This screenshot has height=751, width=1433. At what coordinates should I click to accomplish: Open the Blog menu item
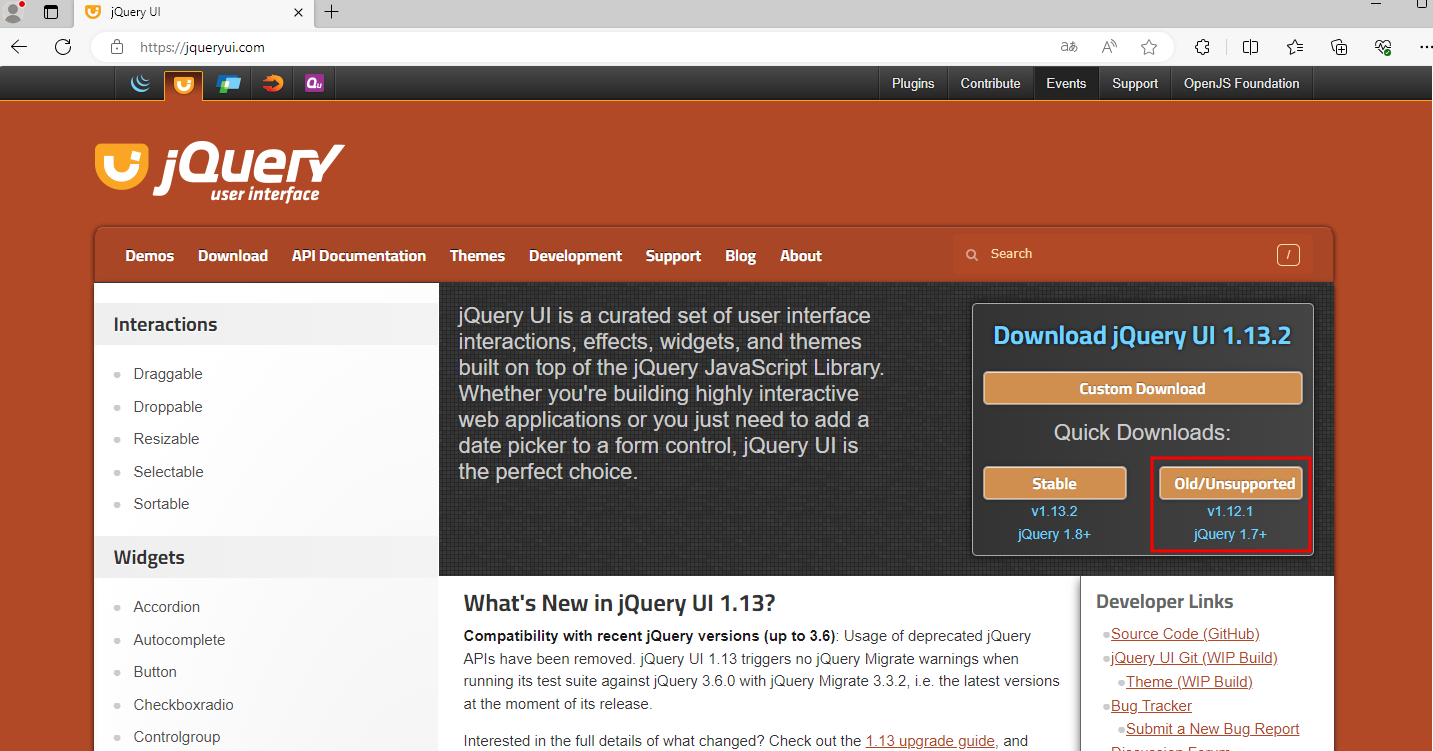(740, 256)
